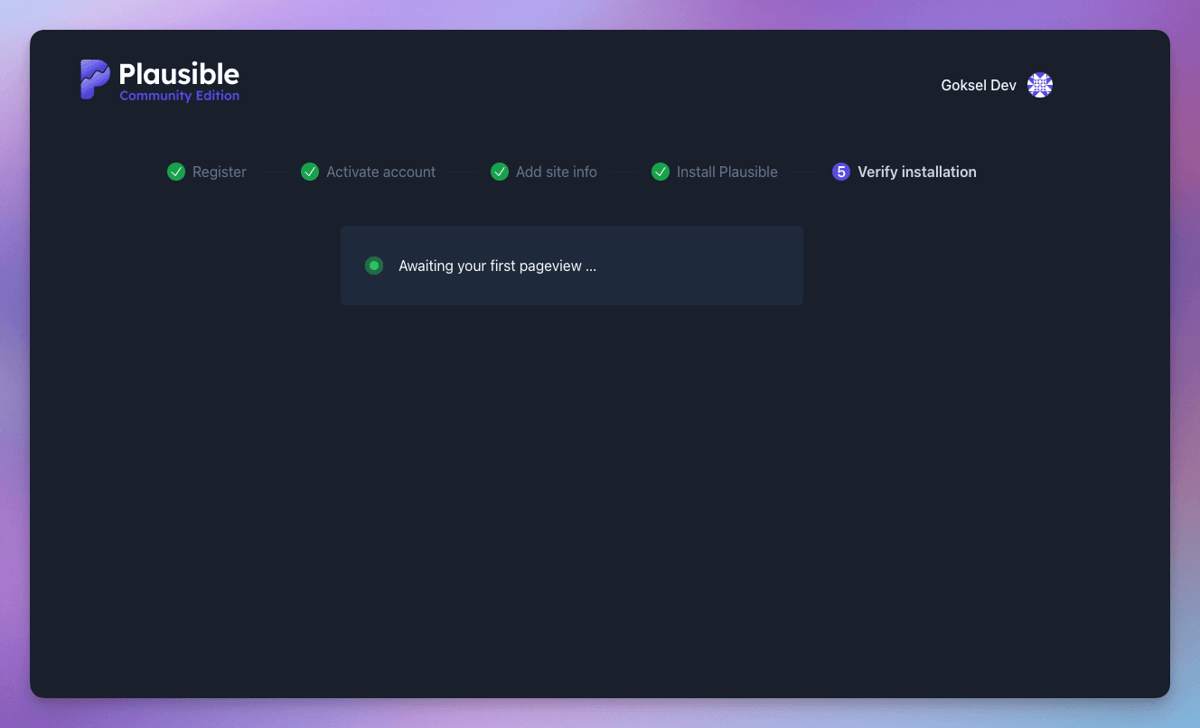Click the Add site info checkmark icon
Viewport: 1200px width, 728px height.
pyautogui.click(x=500, y=172)
